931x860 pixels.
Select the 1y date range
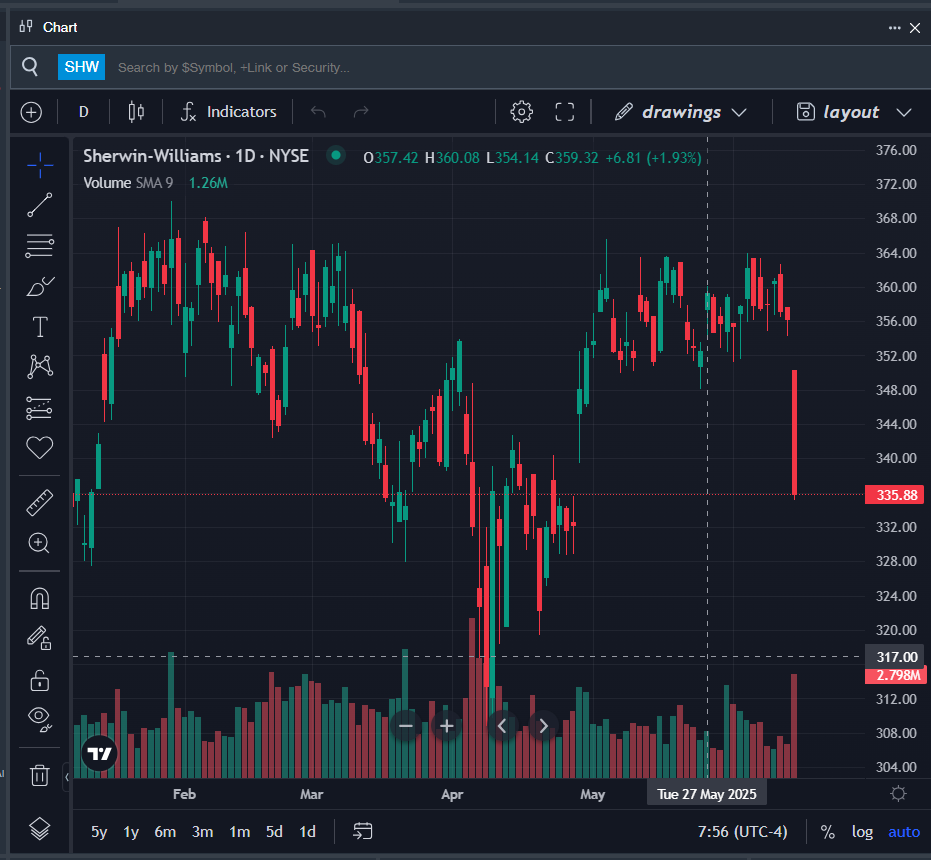[x=131, y=832]
